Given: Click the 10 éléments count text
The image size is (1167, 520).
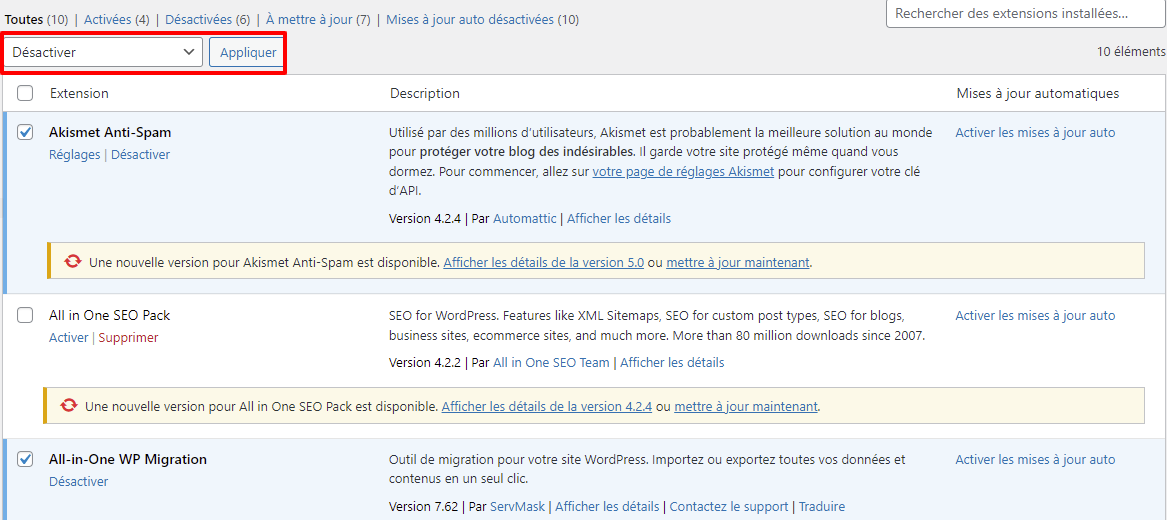Looking at the screenshot, I should tap(1131, 52).
